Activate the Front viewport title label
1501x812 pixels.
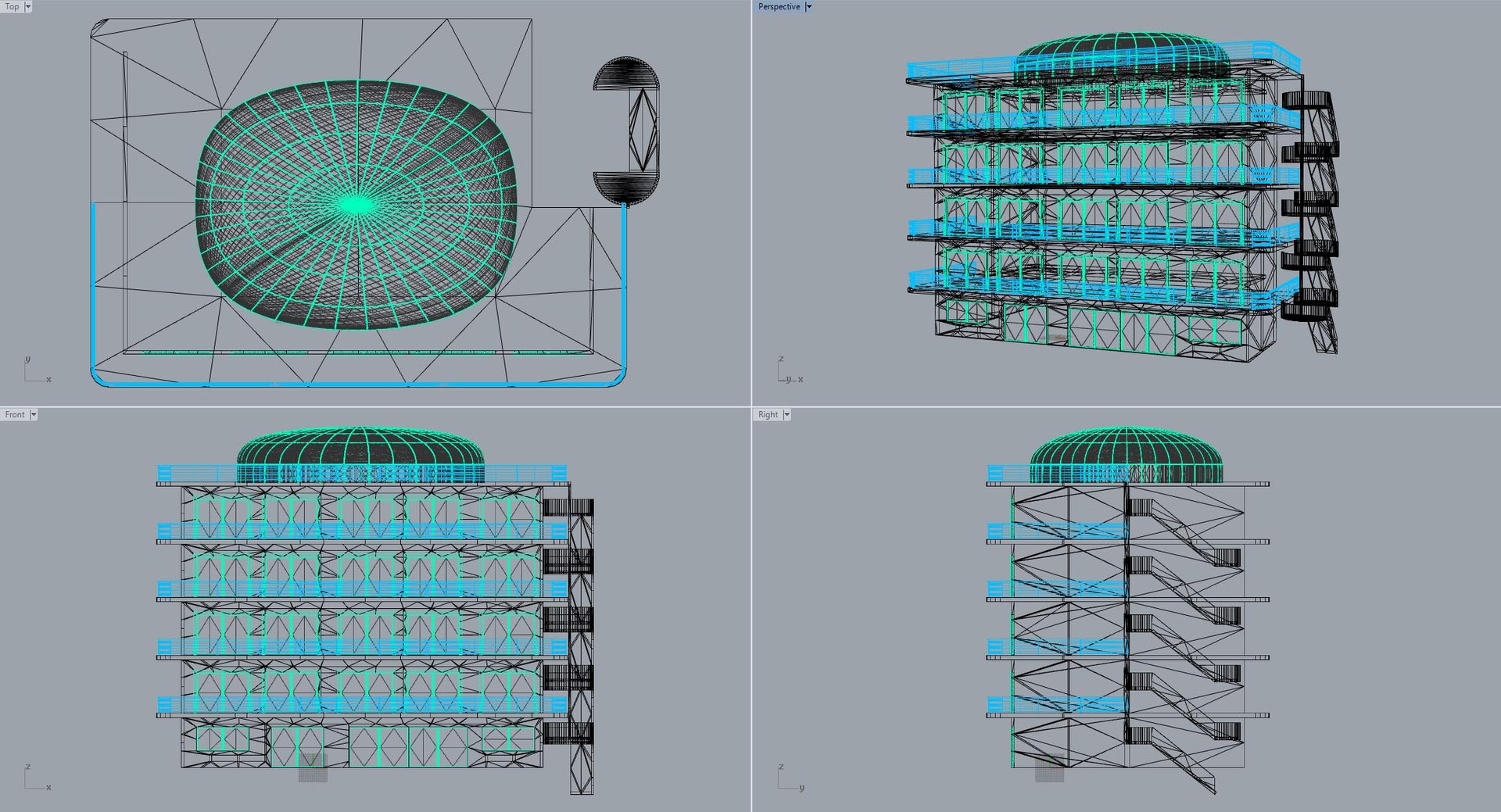click(x=15, y=414)
